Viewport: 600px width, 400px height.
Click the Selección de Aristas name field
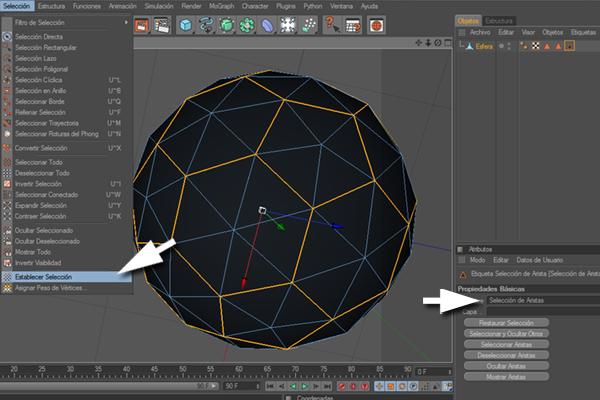click(543, 300)
